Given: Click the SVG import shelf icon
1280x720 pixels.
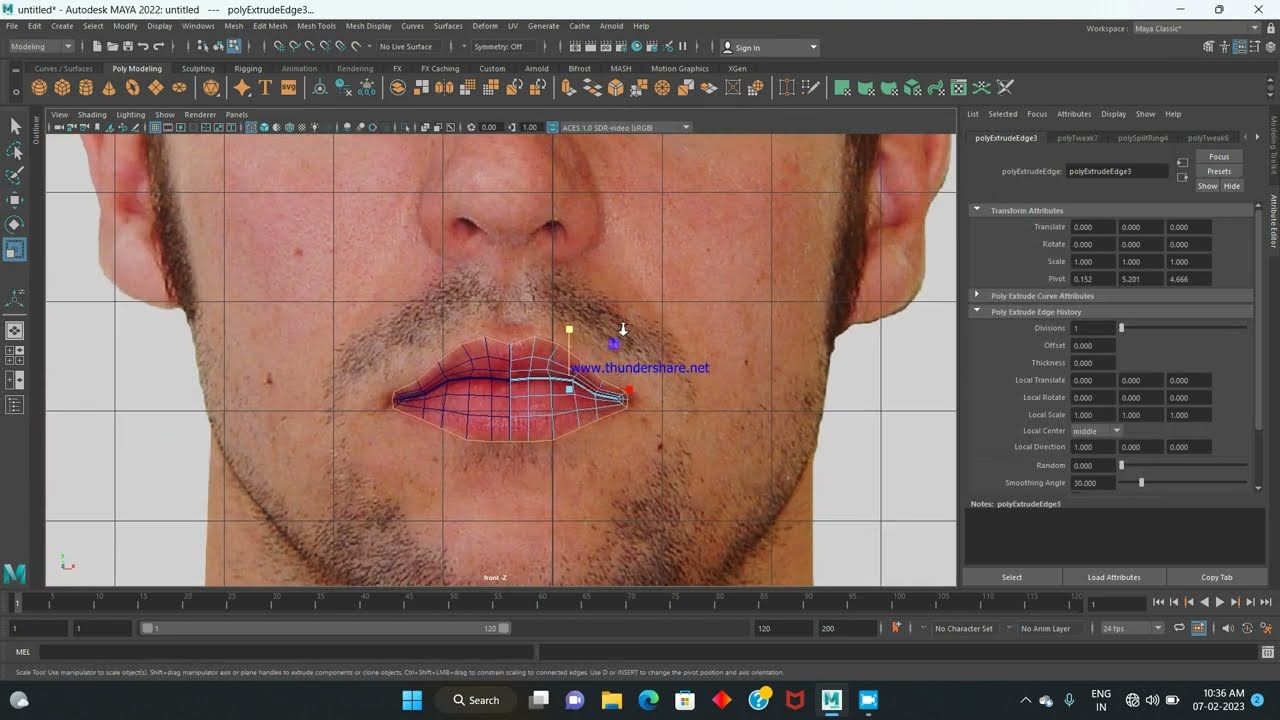Looking at the screenshot, I should (288, 88).
